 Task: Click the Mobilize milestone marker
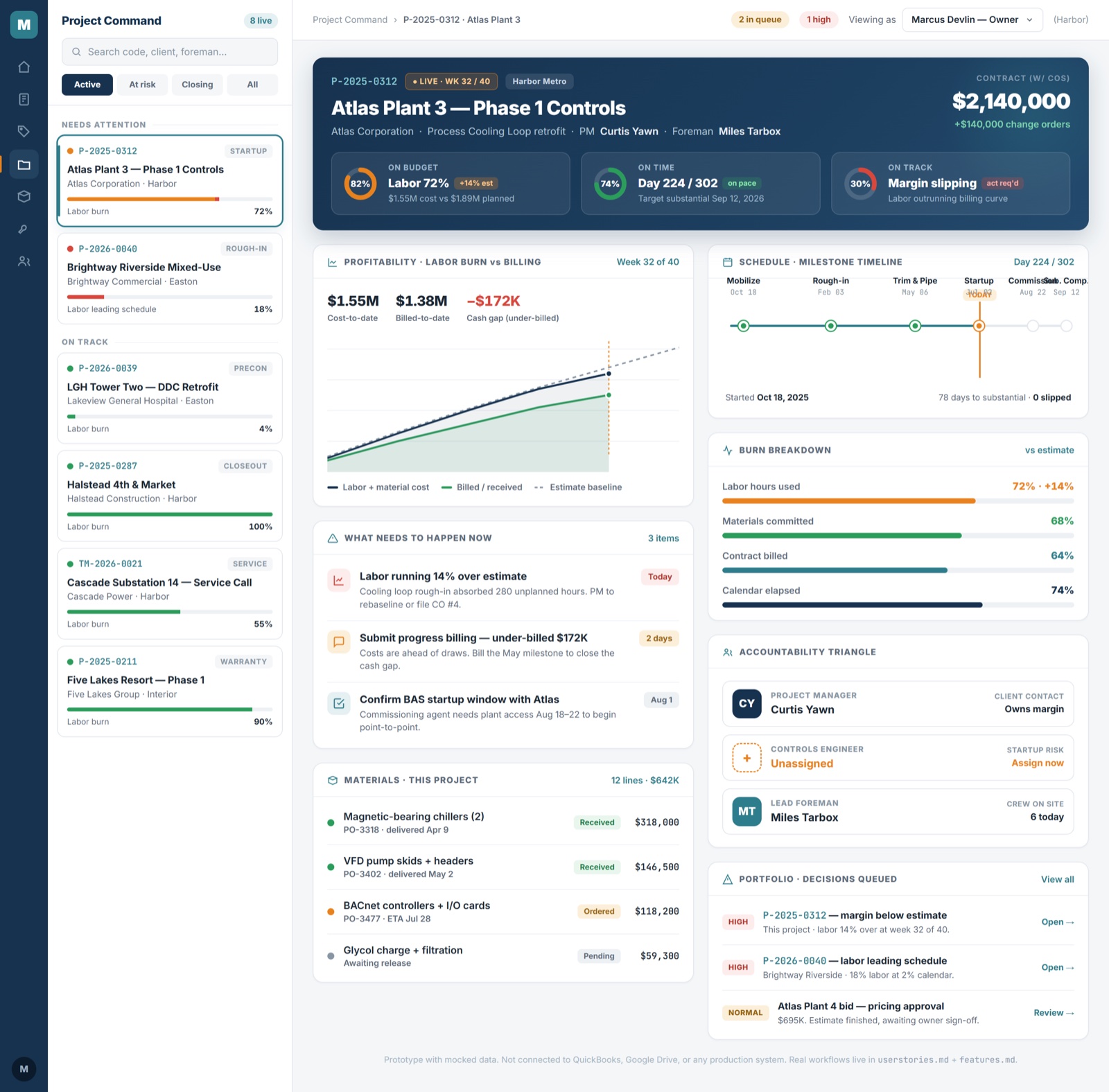pos(743,326)
